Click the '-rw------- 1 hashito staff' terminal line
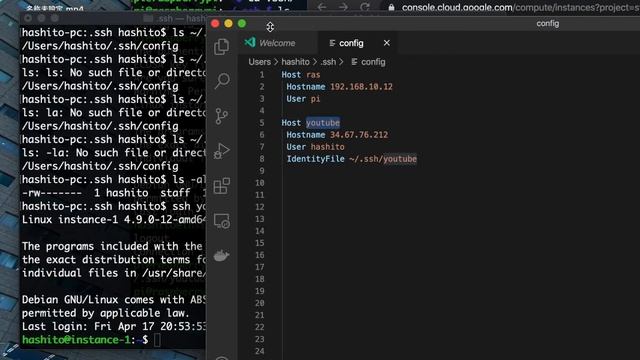 pyautogui.click(x=113, y=193)
